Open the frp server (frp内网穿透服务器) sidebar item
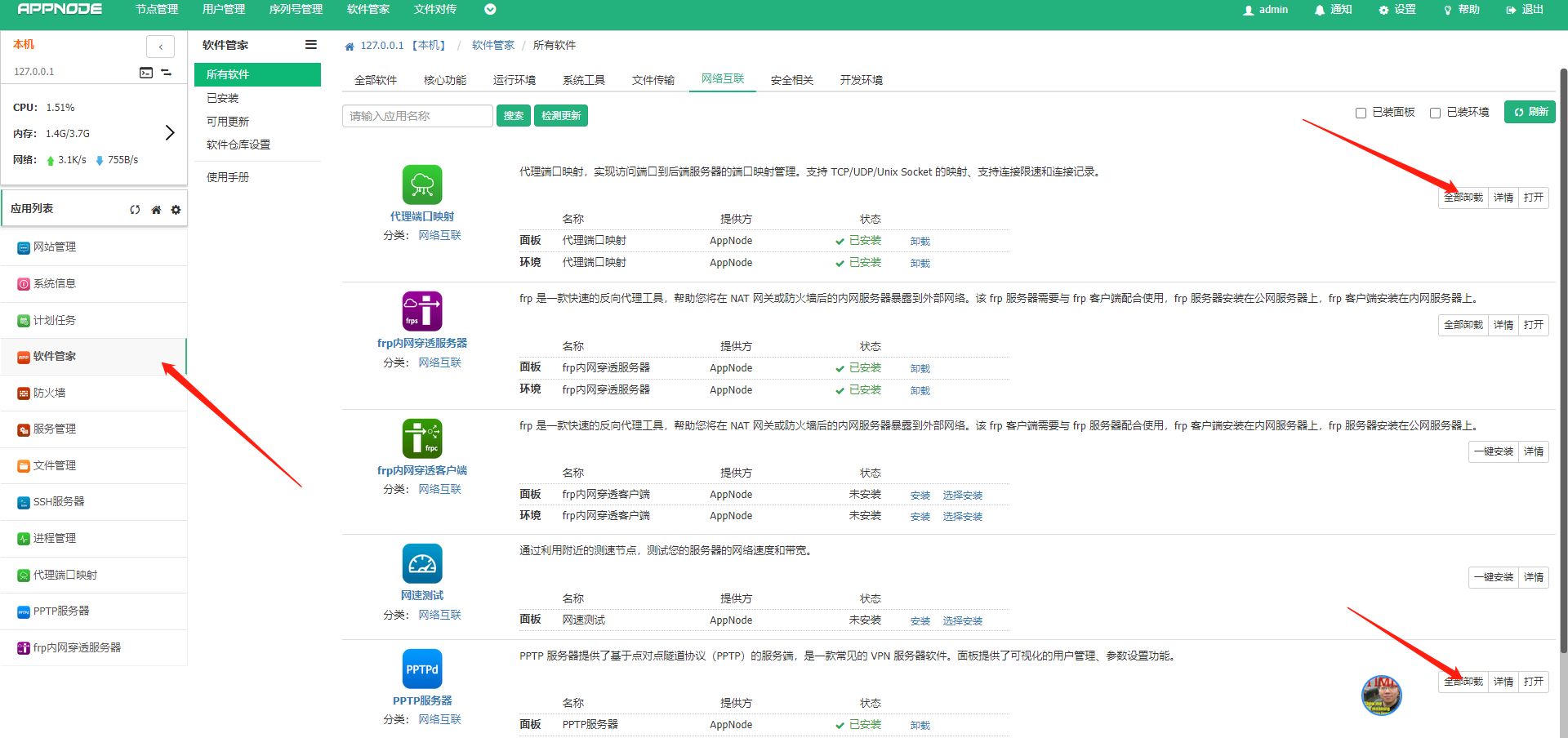This screenshot has width=1568, height=738. point(94,647)
